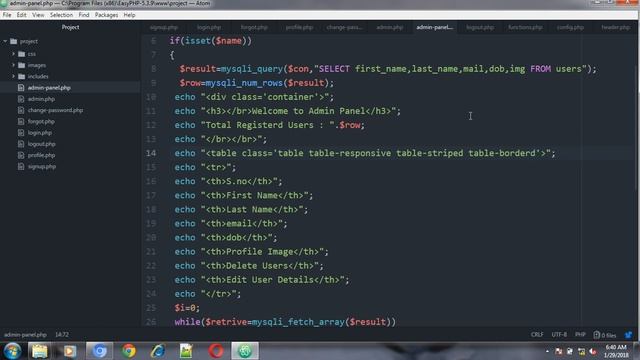This screenshot has height=360, width=640.
Task: Click the images folder icon
Action: [x=22, y=65]
